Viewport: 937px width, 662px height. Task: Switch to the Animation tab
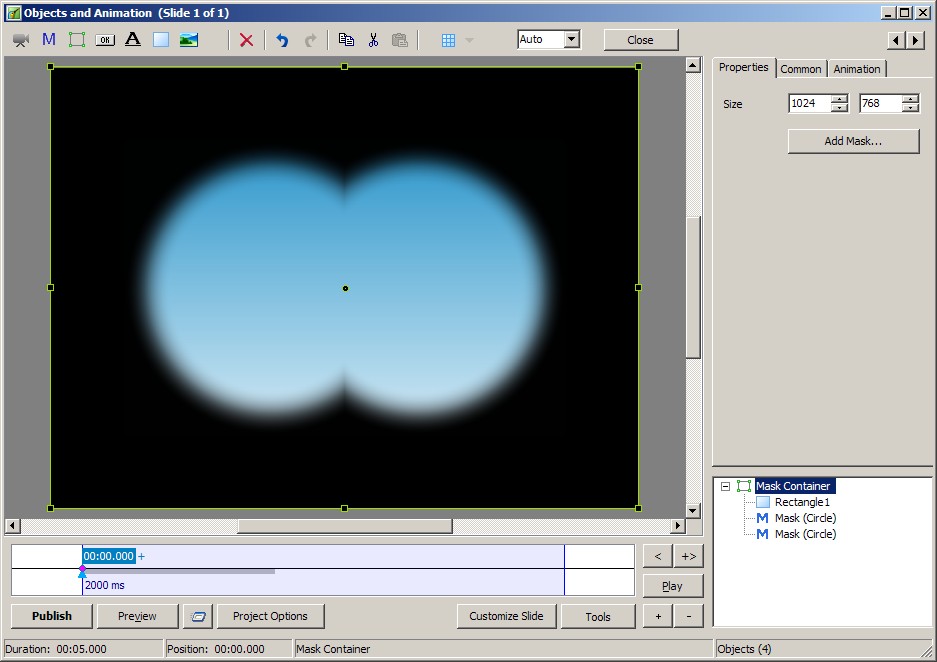(x=857, y=69)
